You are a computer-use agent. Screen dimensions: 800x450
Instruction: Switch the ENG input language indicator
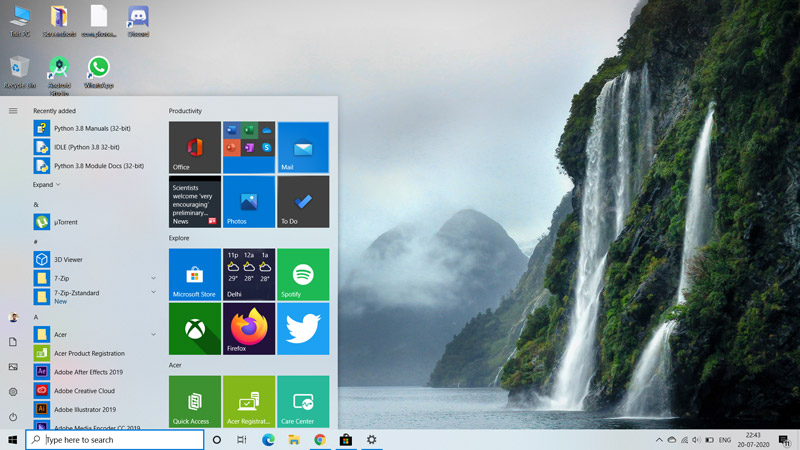pyautogui.click(x=725, y=440)
